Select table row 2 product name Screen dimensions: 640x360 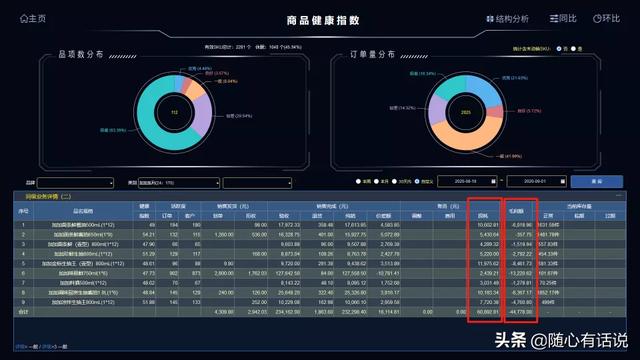(83, 235)
